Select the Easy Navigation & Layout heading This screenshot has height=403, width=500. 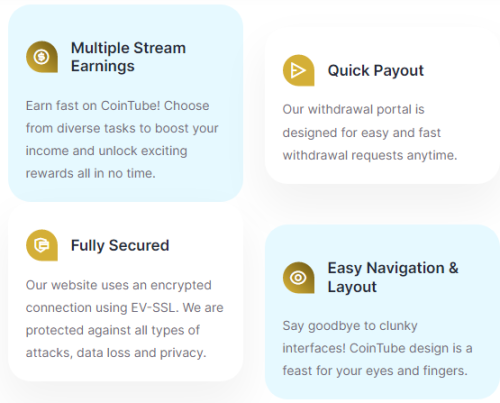[x=393, y=277]
